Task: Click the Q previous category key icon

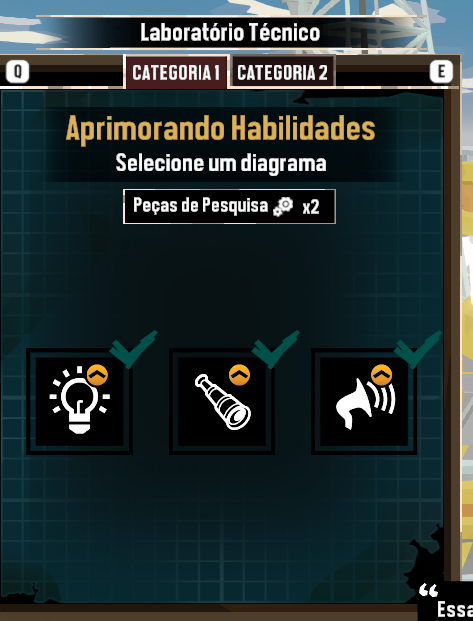Action: (17, 72)
